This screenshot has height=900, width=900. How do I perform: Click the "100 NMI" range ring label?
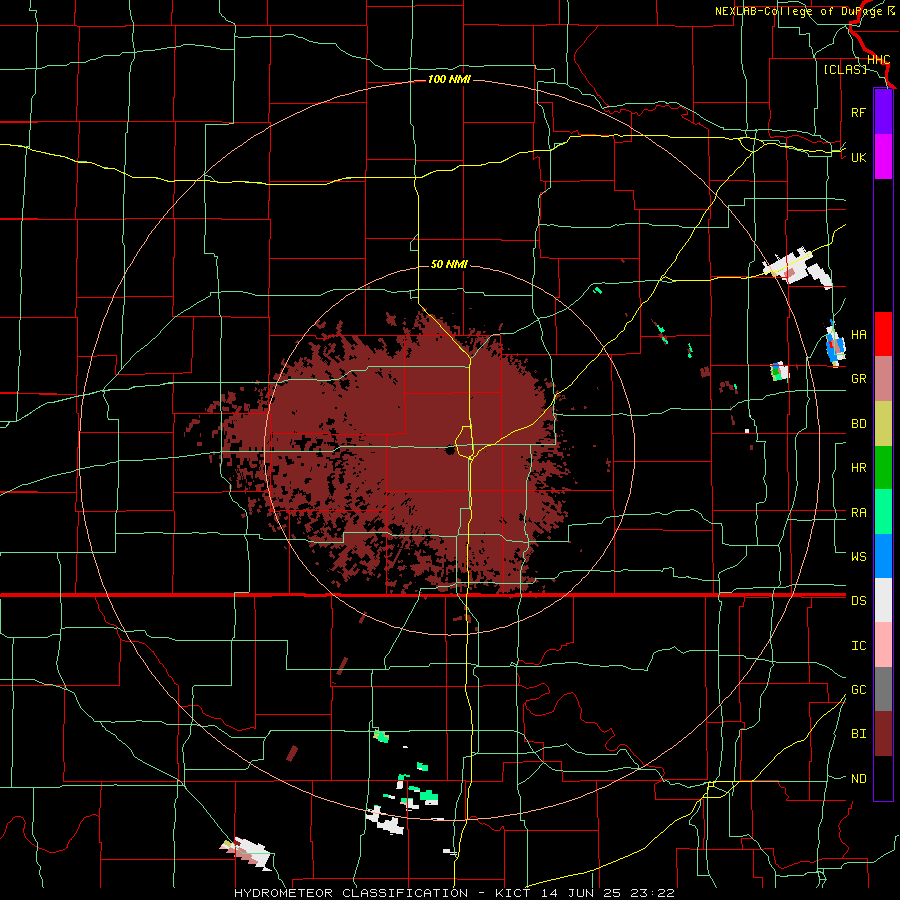coord(449,79)
